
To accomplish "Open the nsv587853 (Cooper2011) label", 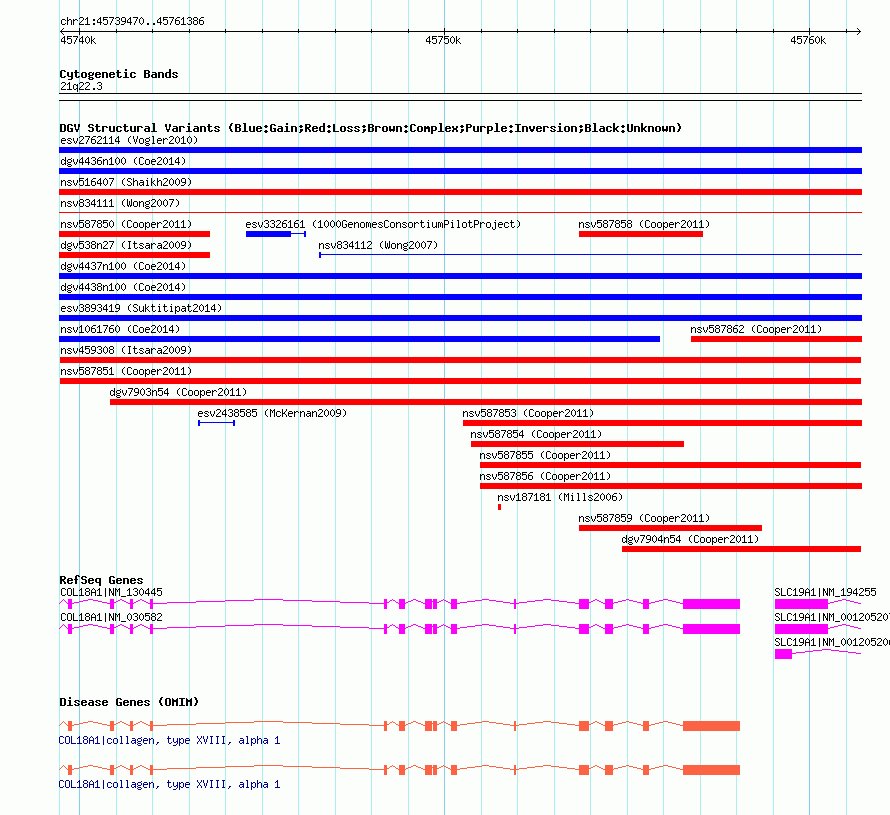I will (x=528, y=413).
